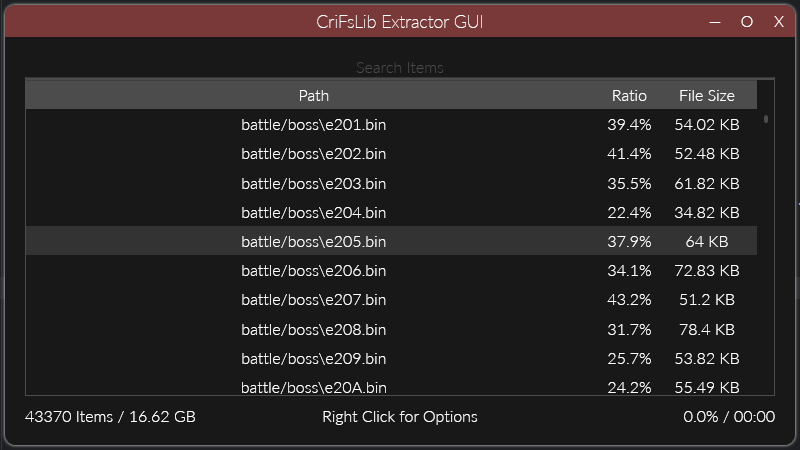Click the battle/boss\e208.bin entry
The height and width of the screenshot is (450, 800).
tap(313, 328)
